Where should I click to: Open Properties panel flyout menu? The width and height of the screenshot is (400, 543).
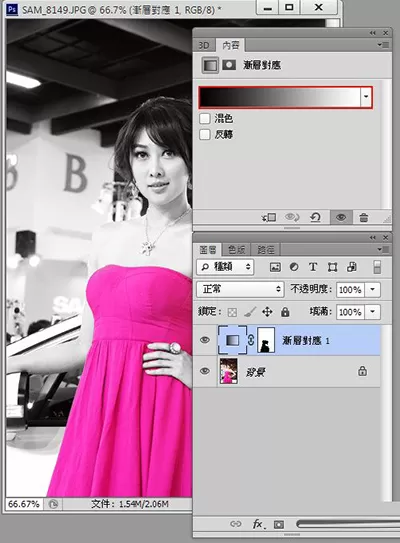(x=383, y=45)
